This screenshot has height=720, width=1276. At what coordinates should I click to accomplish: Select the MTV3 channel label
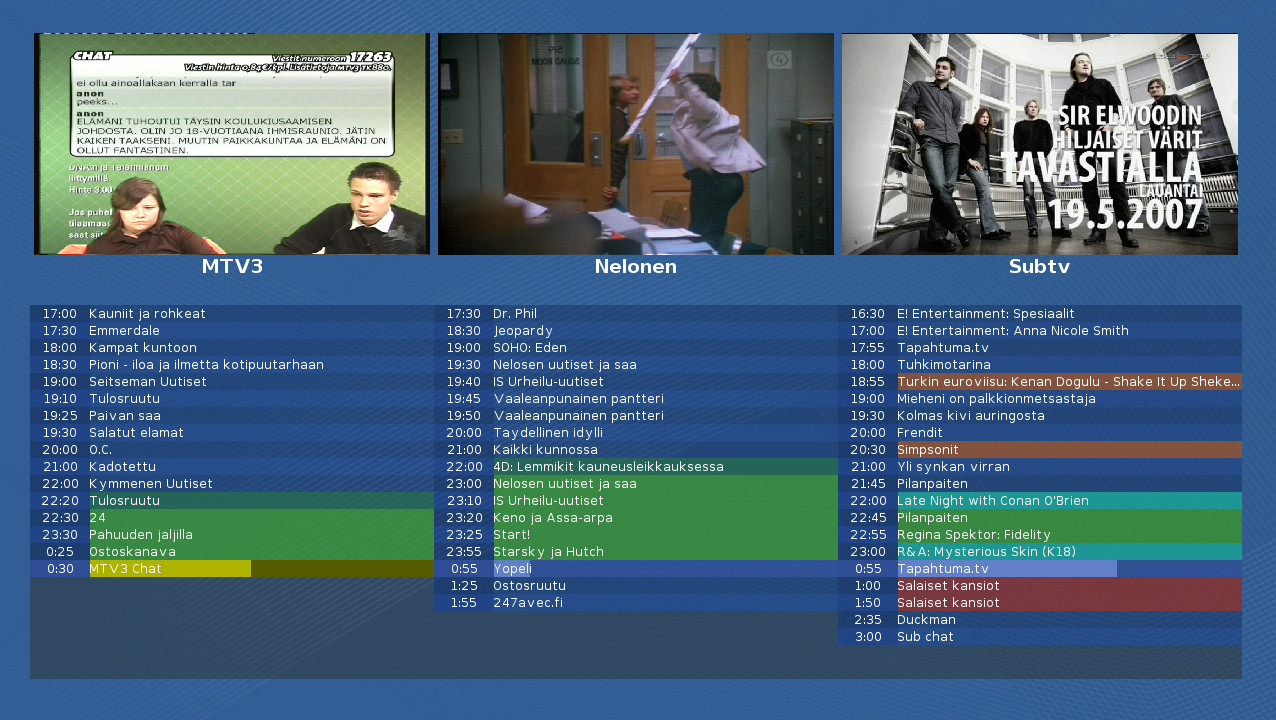[232, 267]
